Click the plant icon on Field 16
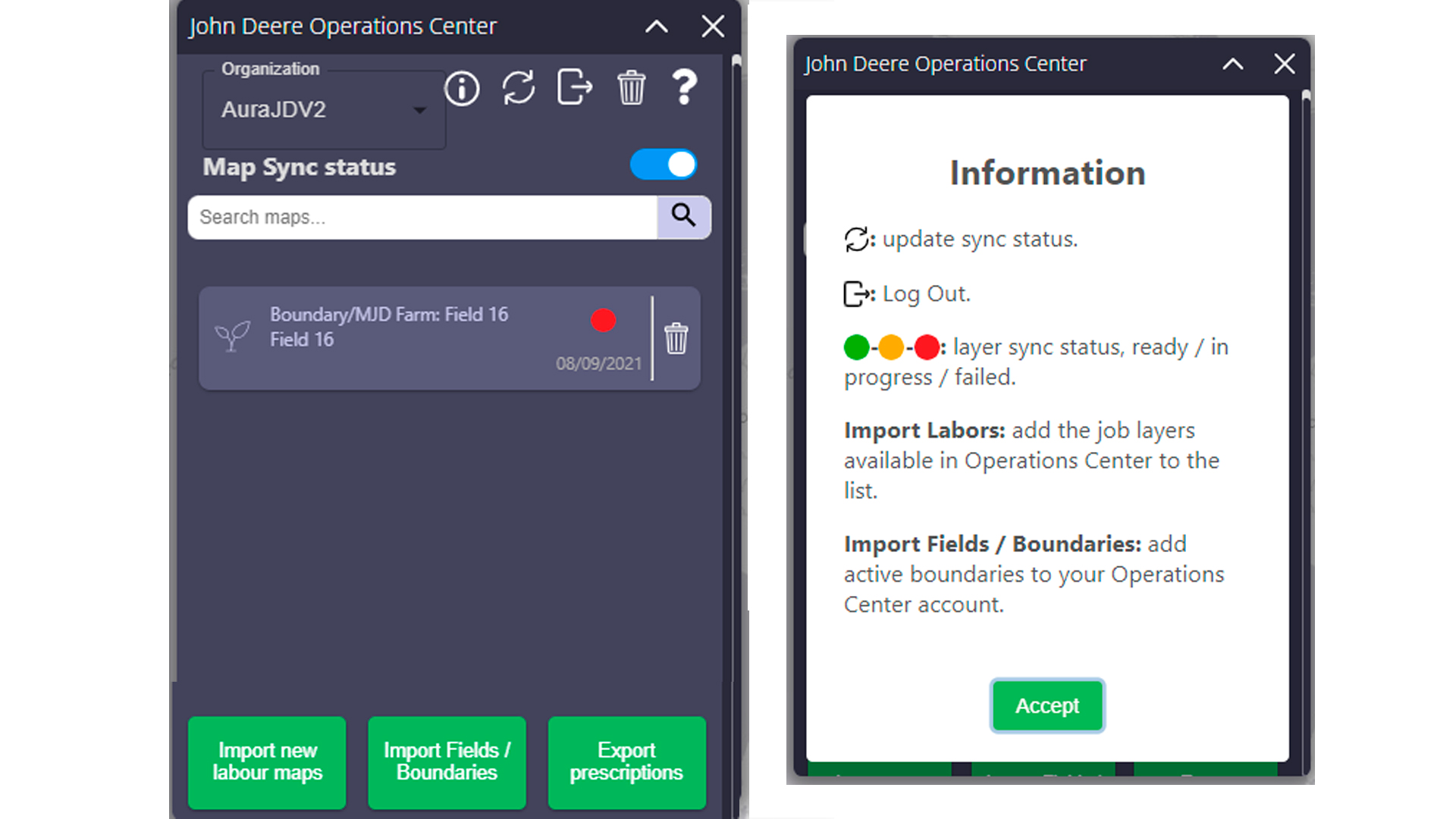The width and height of the screenshot is (1456, 819). 233,335
